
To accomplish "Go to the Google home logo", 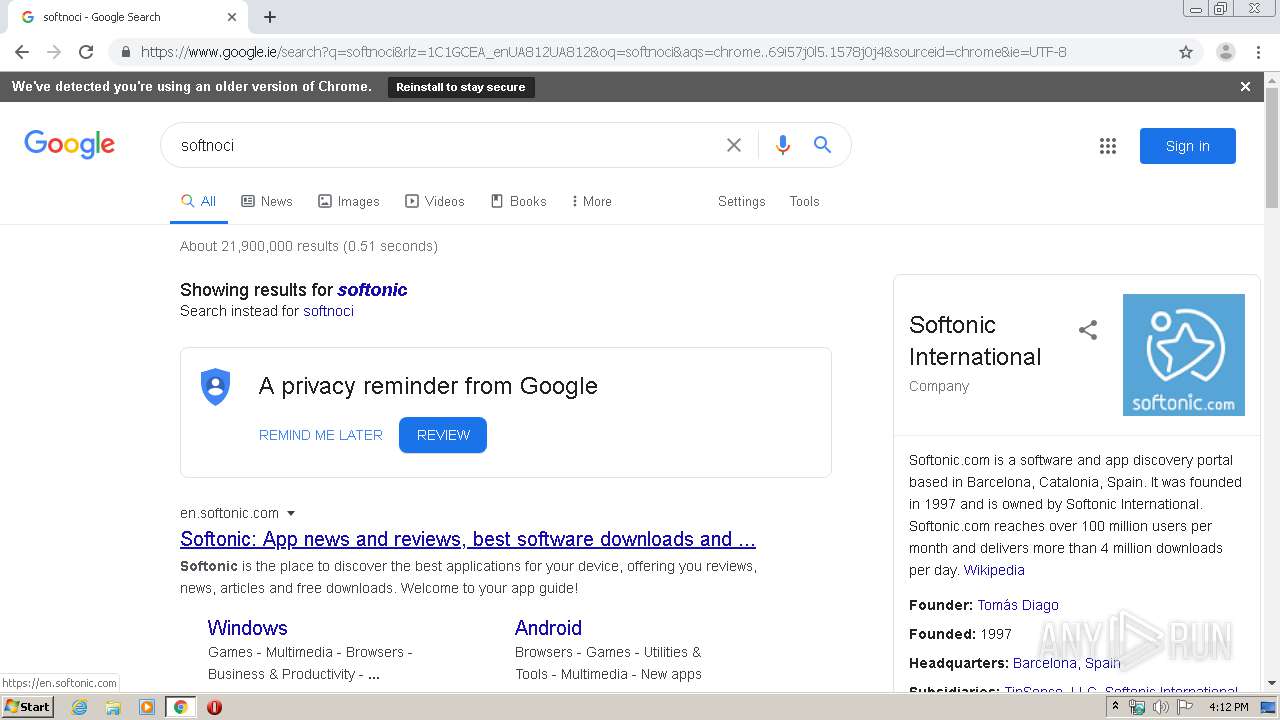I will click(70, 145).
